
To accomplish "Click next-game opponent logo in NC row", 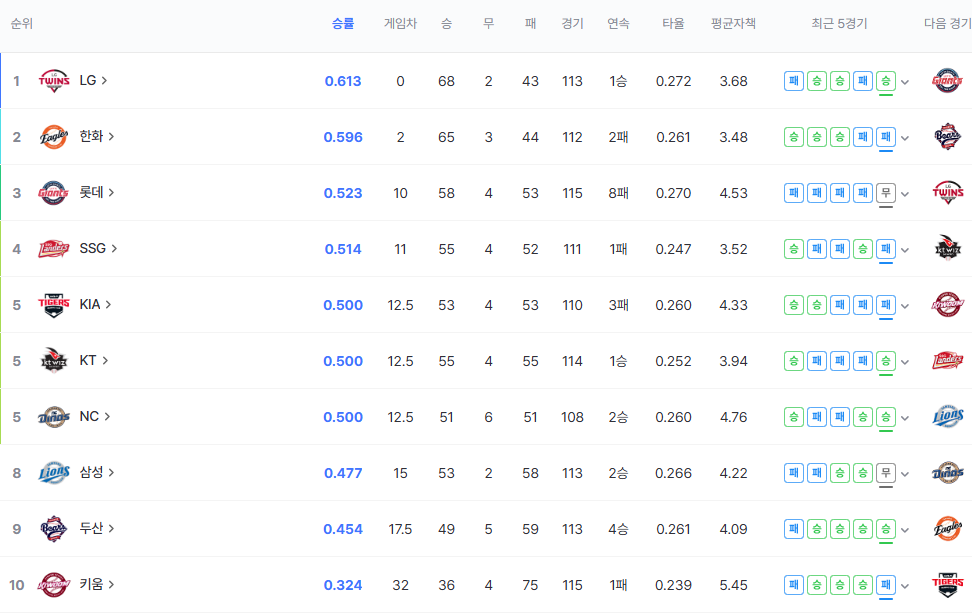I will tap(947, 417).
